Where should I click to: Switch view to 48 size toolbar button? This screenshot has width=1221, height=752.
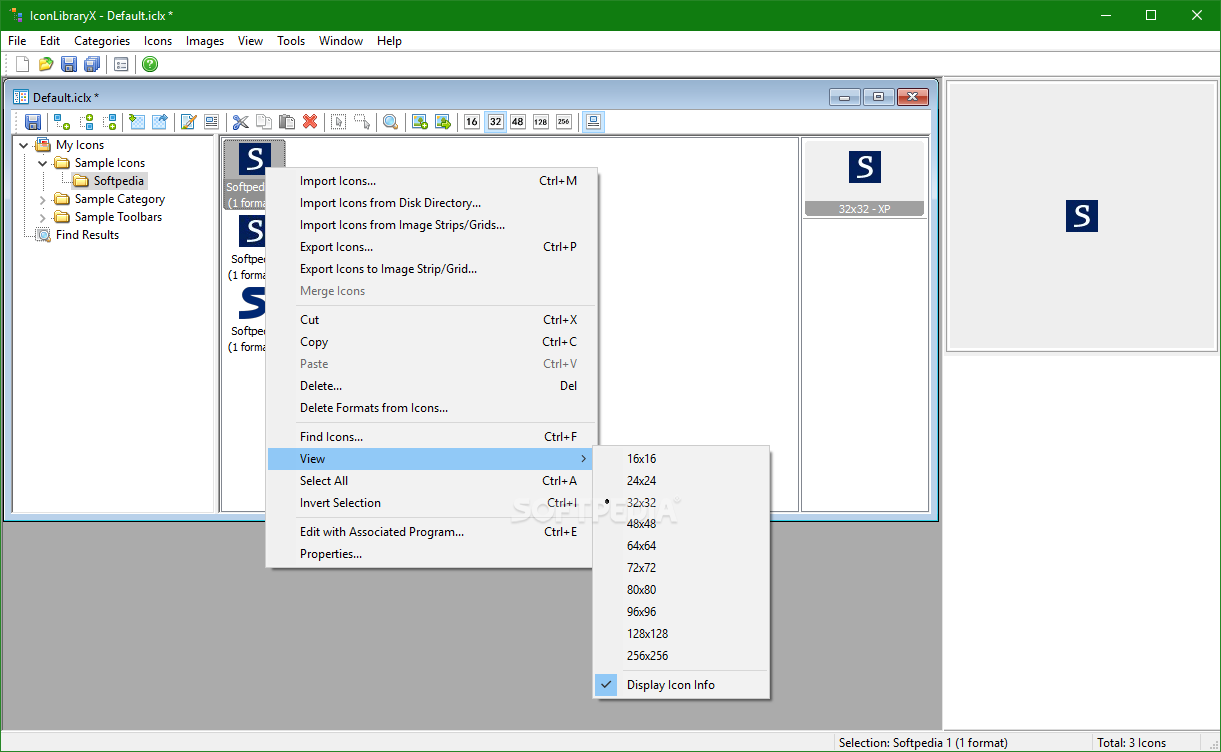click(x=518, y=122)
